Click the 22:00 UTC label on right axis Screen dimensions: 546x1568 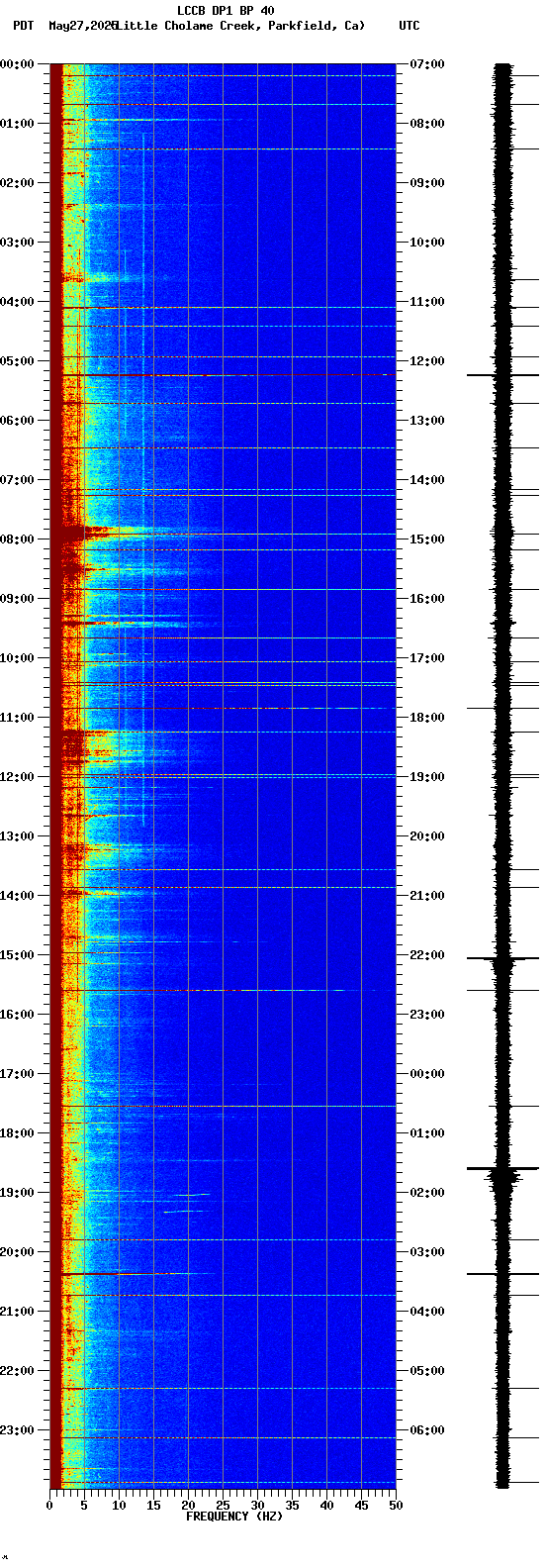[427, 955]
